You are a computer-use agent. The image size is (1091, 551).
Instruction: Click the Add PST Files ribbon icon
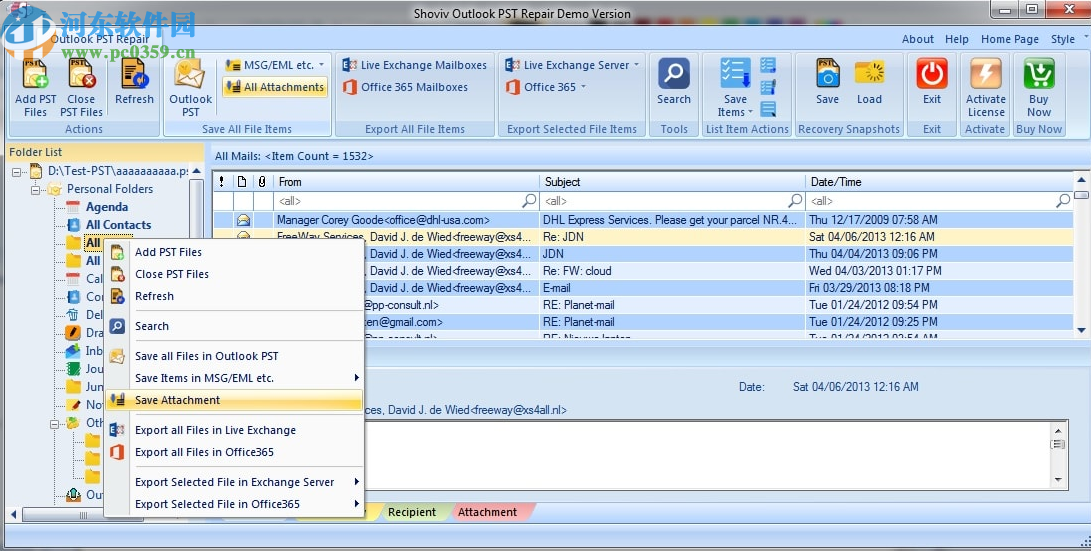(35, 76)
